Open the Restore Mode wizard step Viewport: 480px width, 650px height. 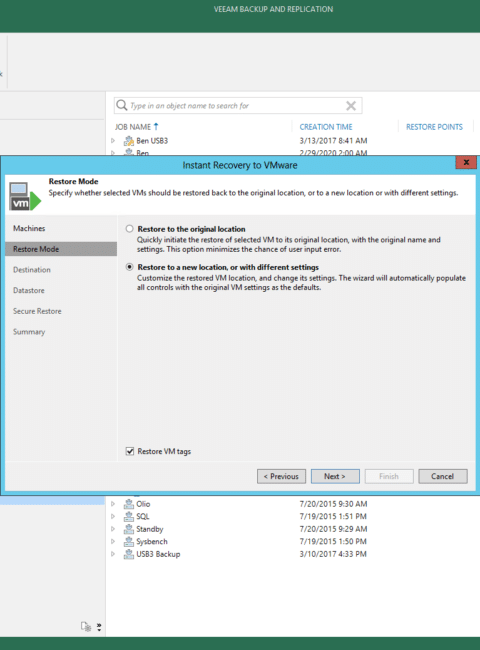pos(61,249)
